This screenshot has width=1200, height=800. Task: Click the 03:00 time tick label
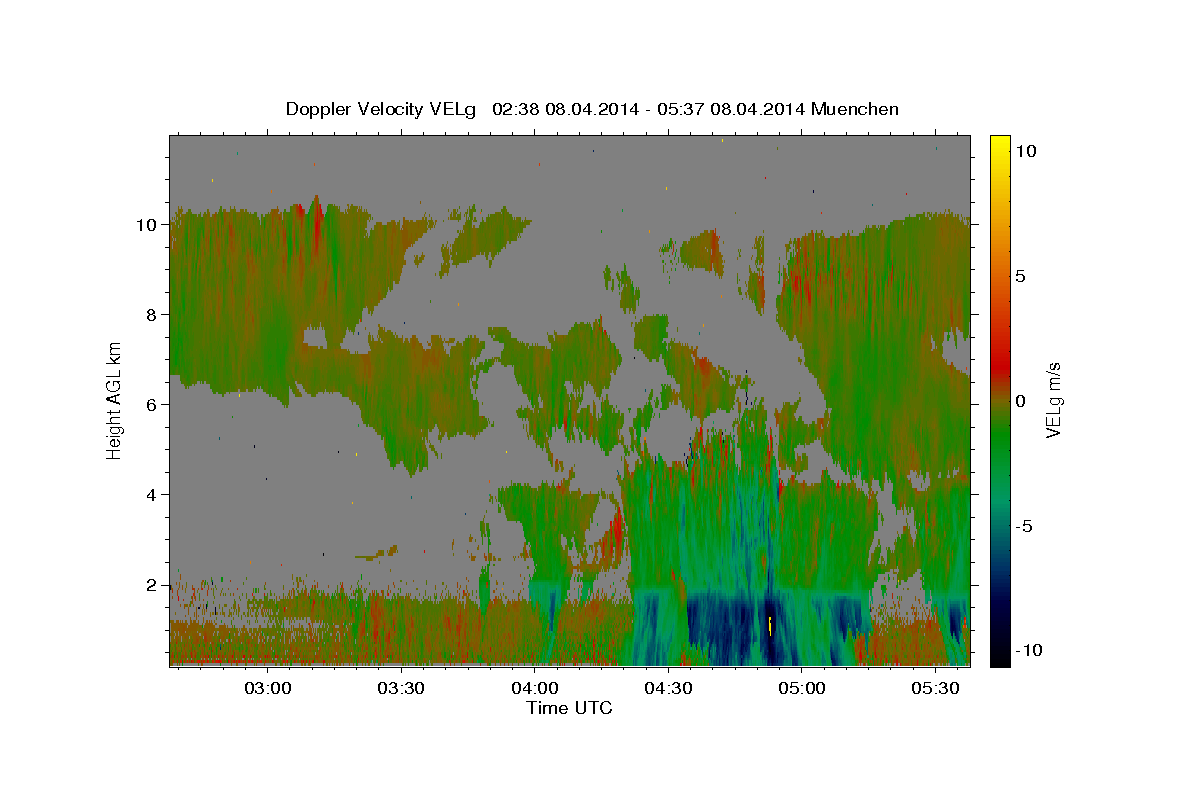268,688
